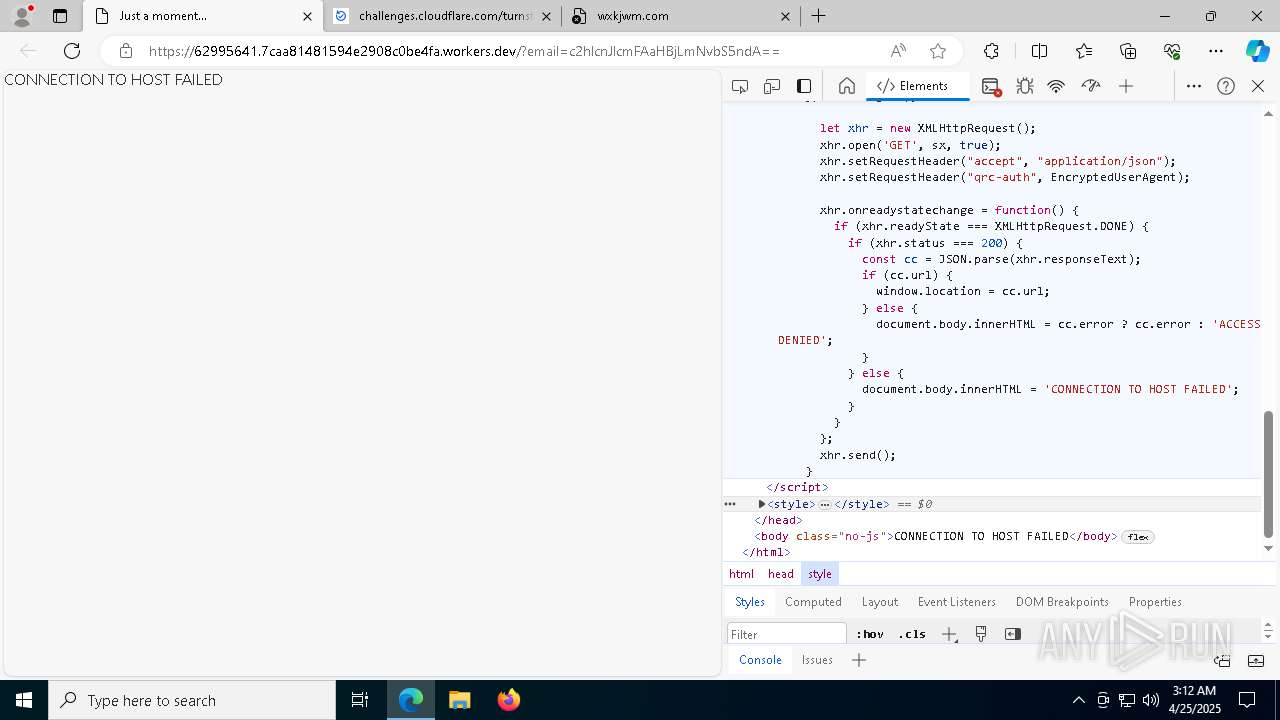This screenshot has width=1280, height=720.
Task: Add this page to favorites star
Action: point(938,51)
